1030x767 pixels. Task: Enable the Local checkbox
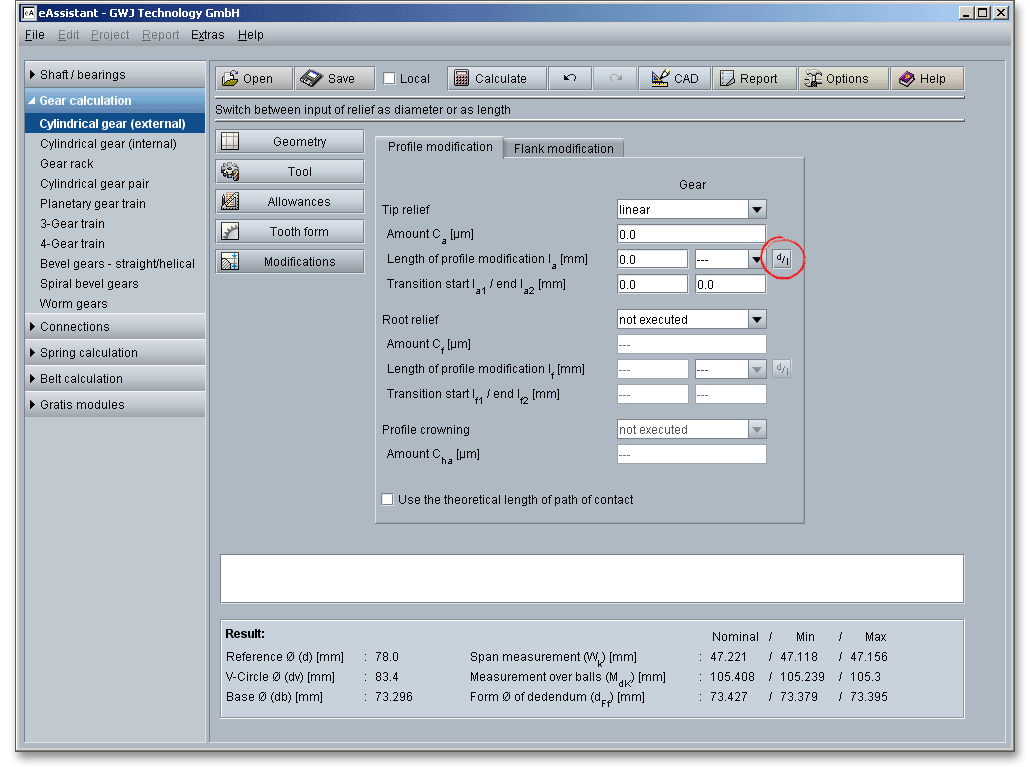coord(390,79)
